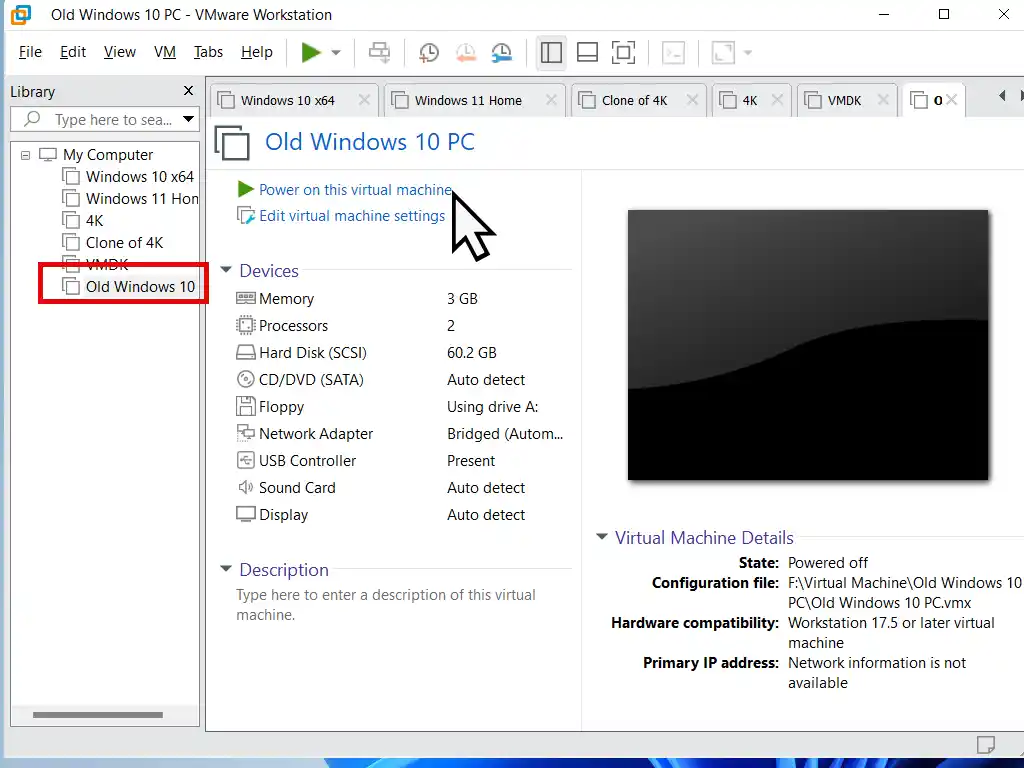Open the stretch display dropdown arrow

748,52
